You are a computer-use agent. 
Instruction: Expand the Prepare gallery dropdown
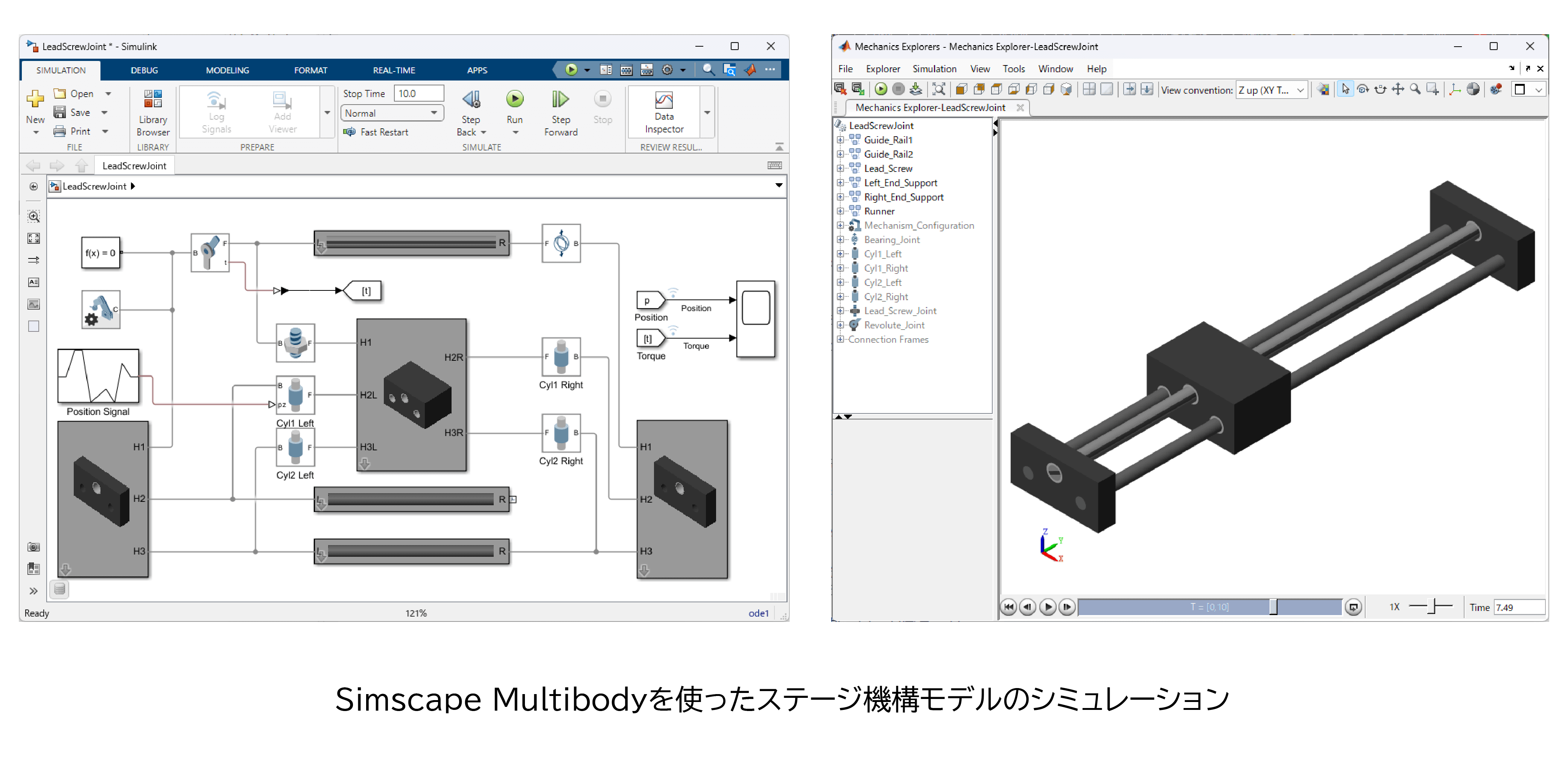point(327,112)
